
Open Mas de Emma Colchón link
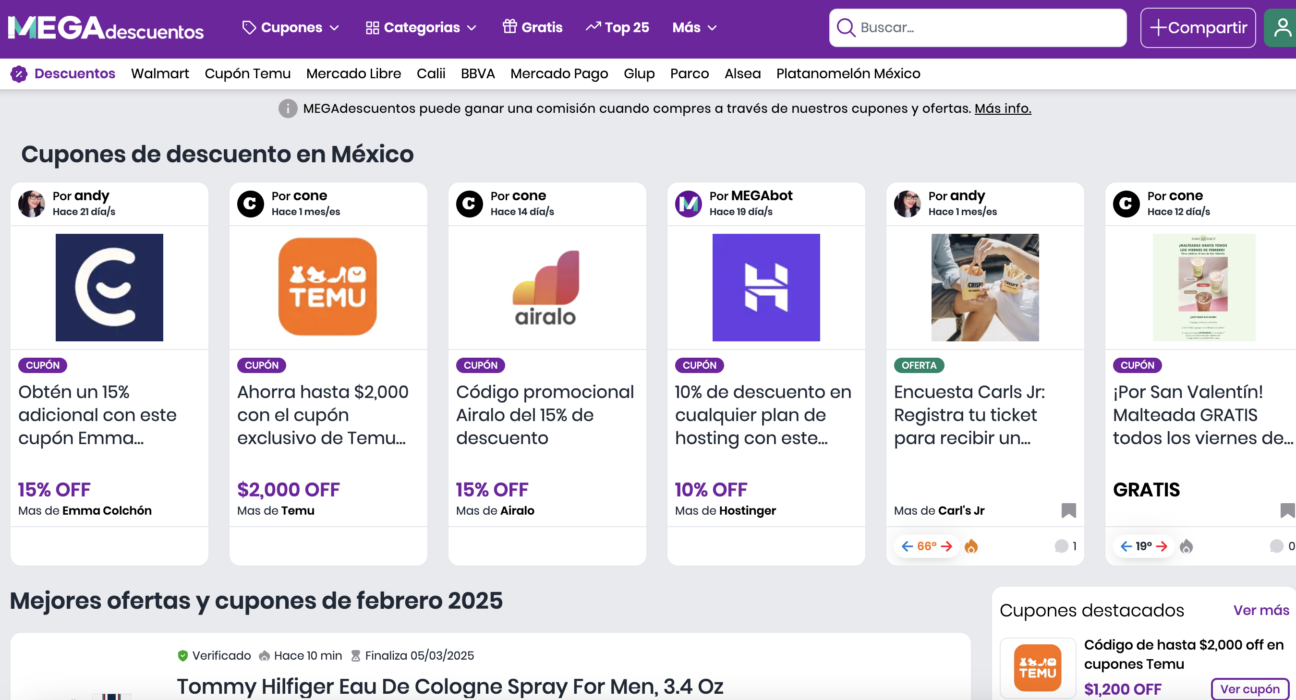coord(85,511)
